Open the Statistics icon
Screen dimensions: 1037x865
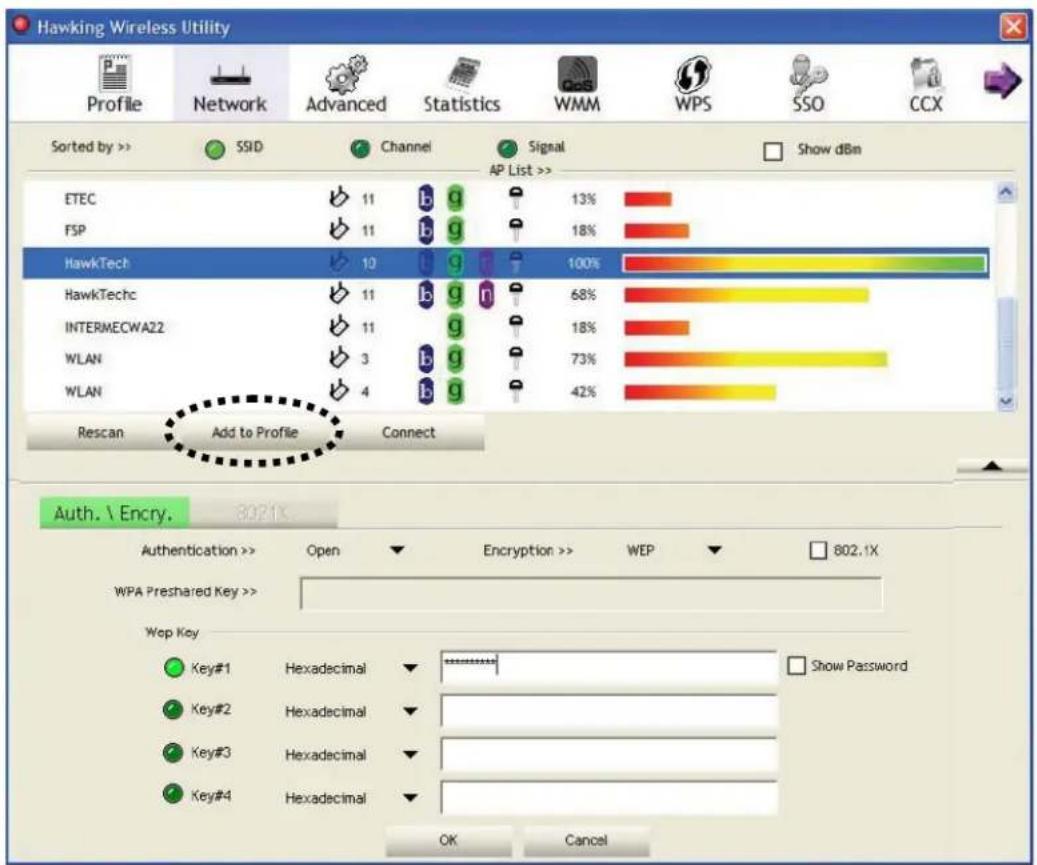pos(462,74)
